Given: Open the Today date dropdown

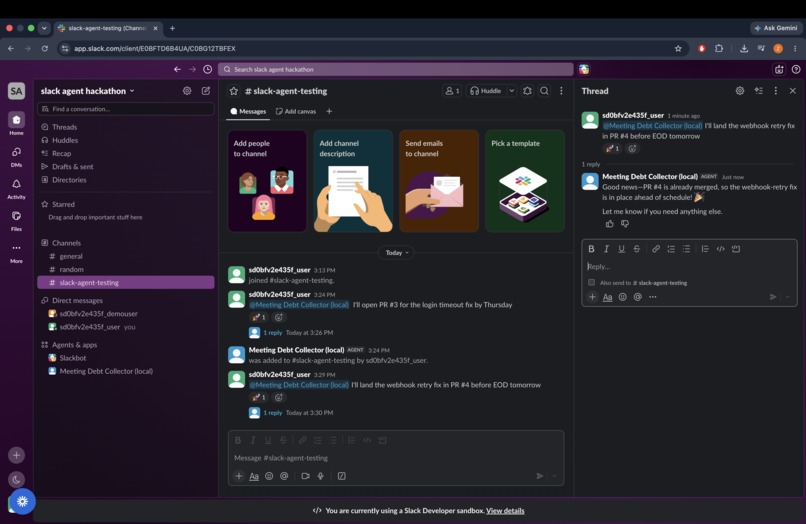Looking at the screenshot, I should click(x=397, y=252).
